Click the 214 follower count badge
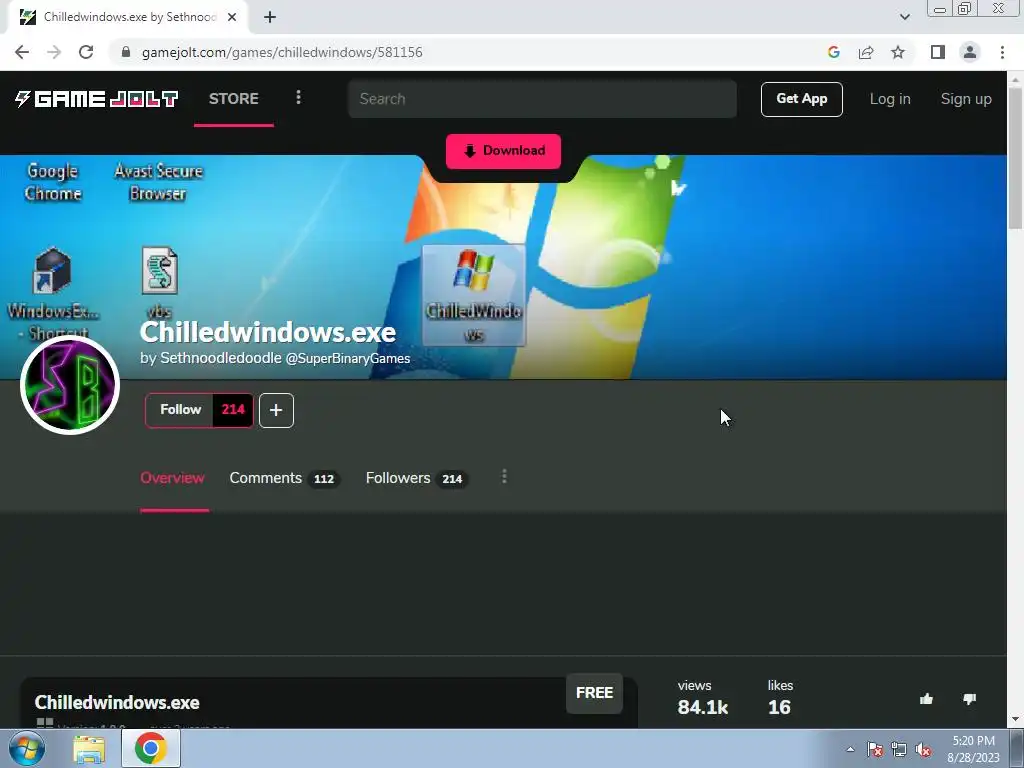 point(233,410)
